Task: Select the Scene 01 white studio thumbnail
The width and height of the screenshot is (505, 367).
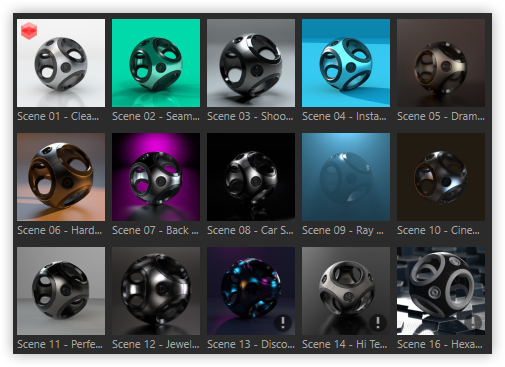Action: [61, 63]
